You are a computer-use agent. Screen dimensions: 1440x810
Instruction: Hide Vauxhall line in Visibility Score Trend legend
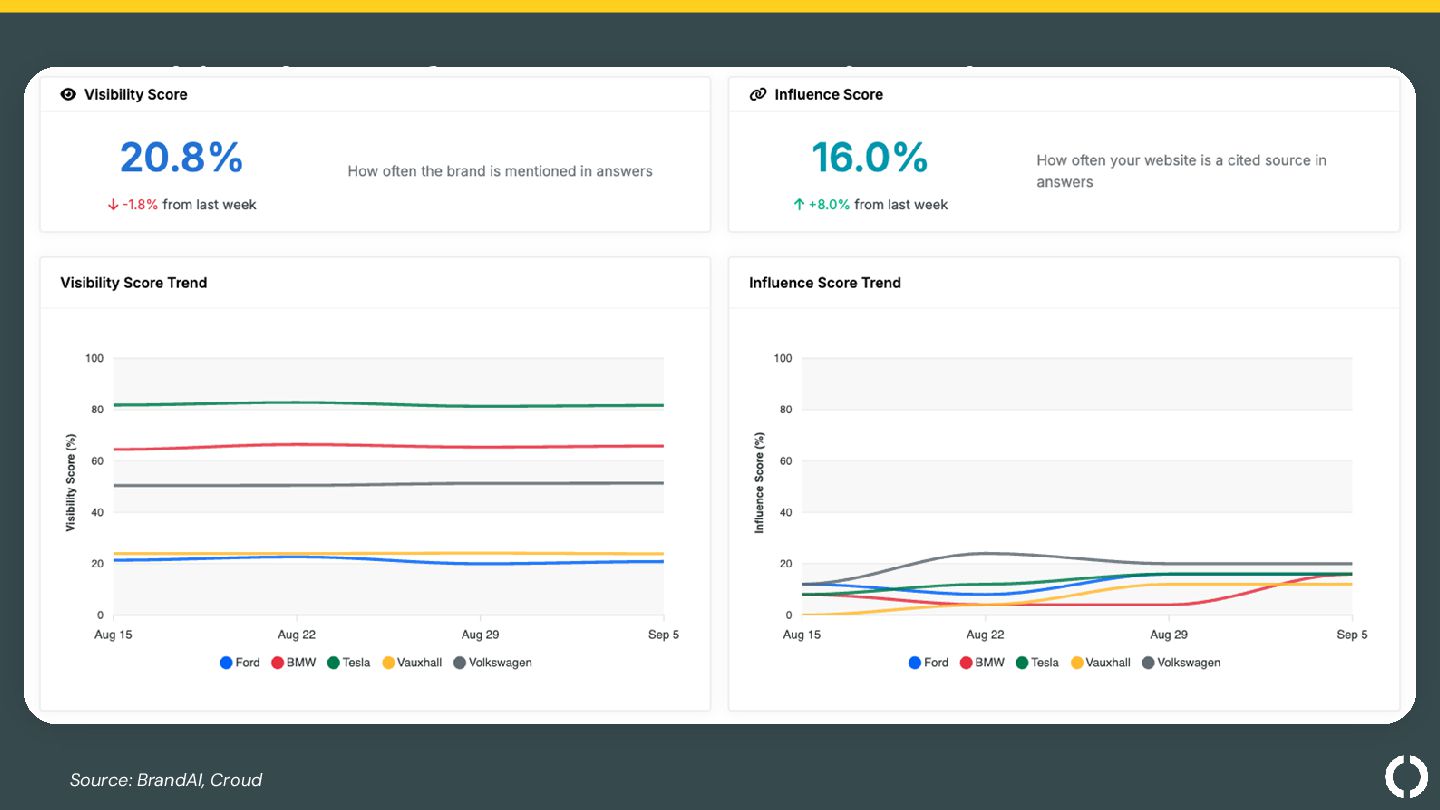click(412, 663)
